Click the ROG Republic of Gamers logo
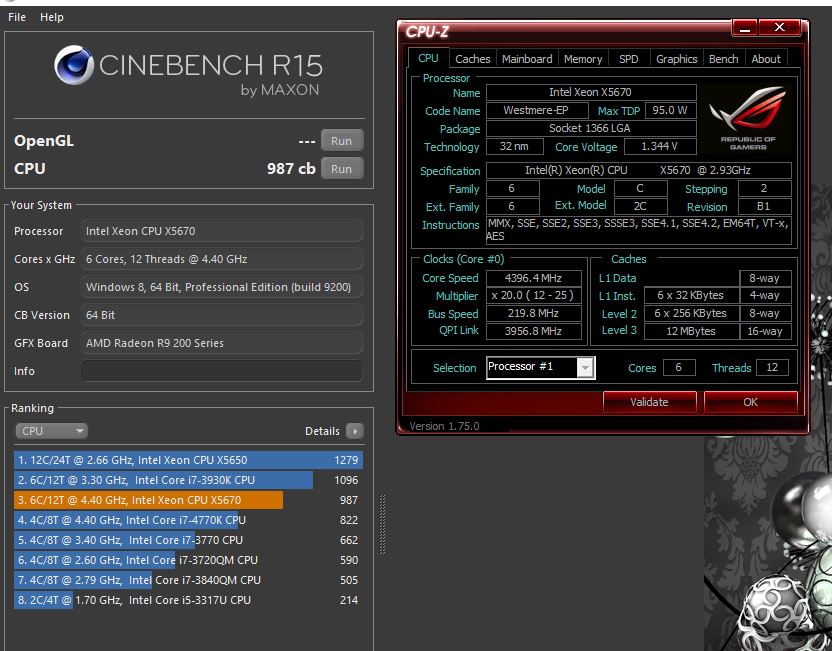Viewport: 832px width, 651px height. pyautogui.click(x=747, y=118)
